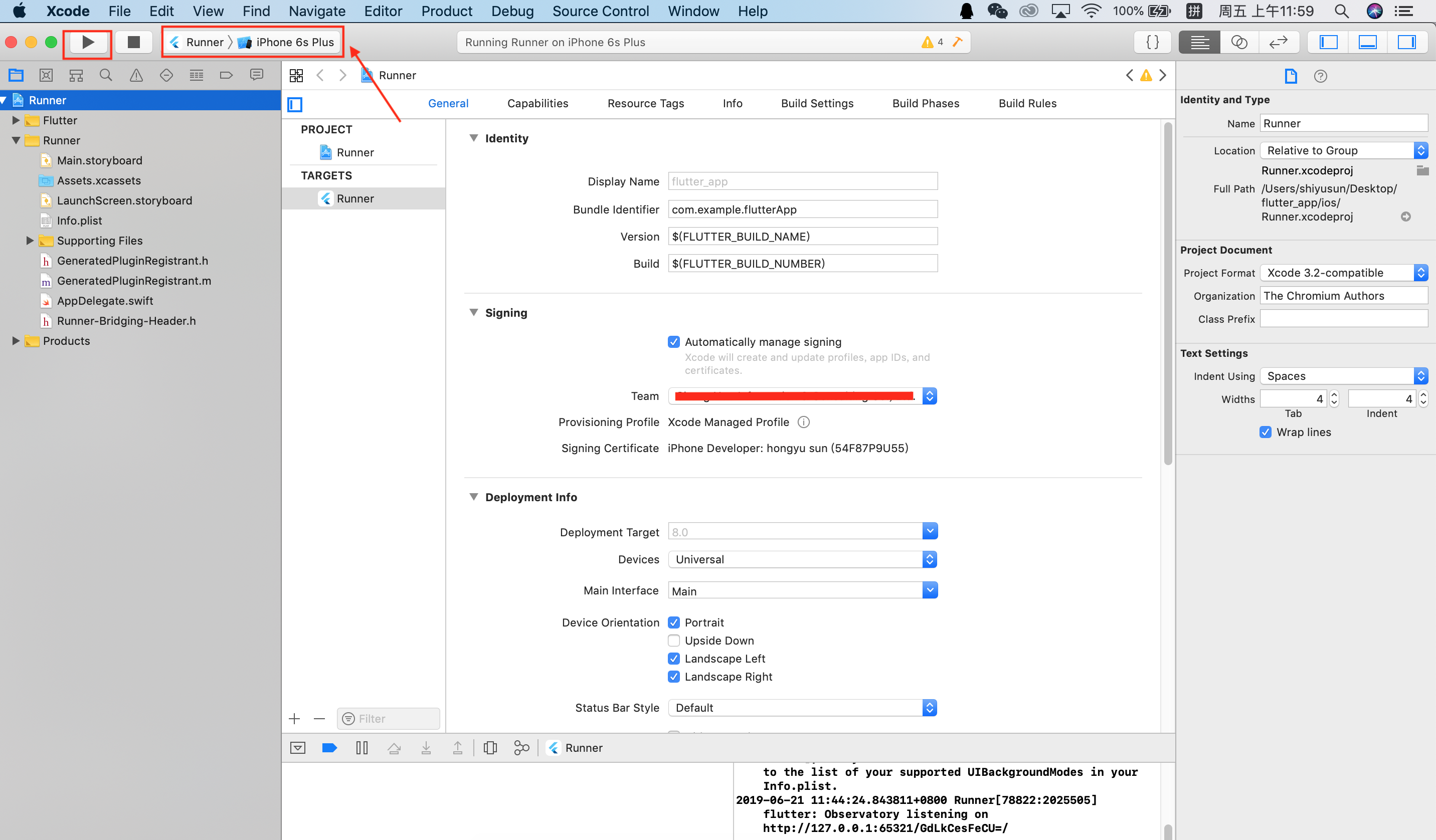Expand the Flutter folder in navigator
The image size is (1436, 840).
(x=16, y=120)
